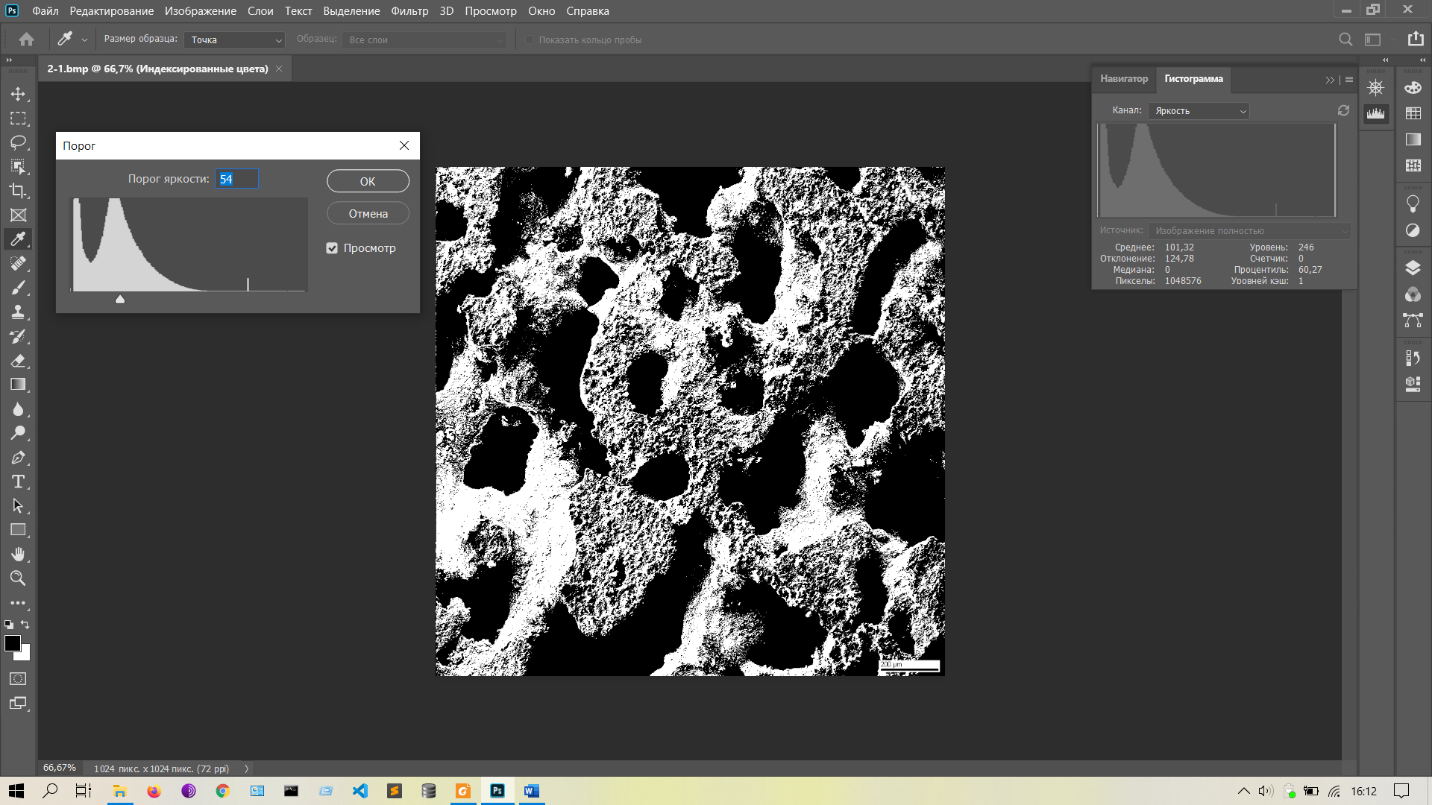Select the Eraser tool

pos(18,360)
